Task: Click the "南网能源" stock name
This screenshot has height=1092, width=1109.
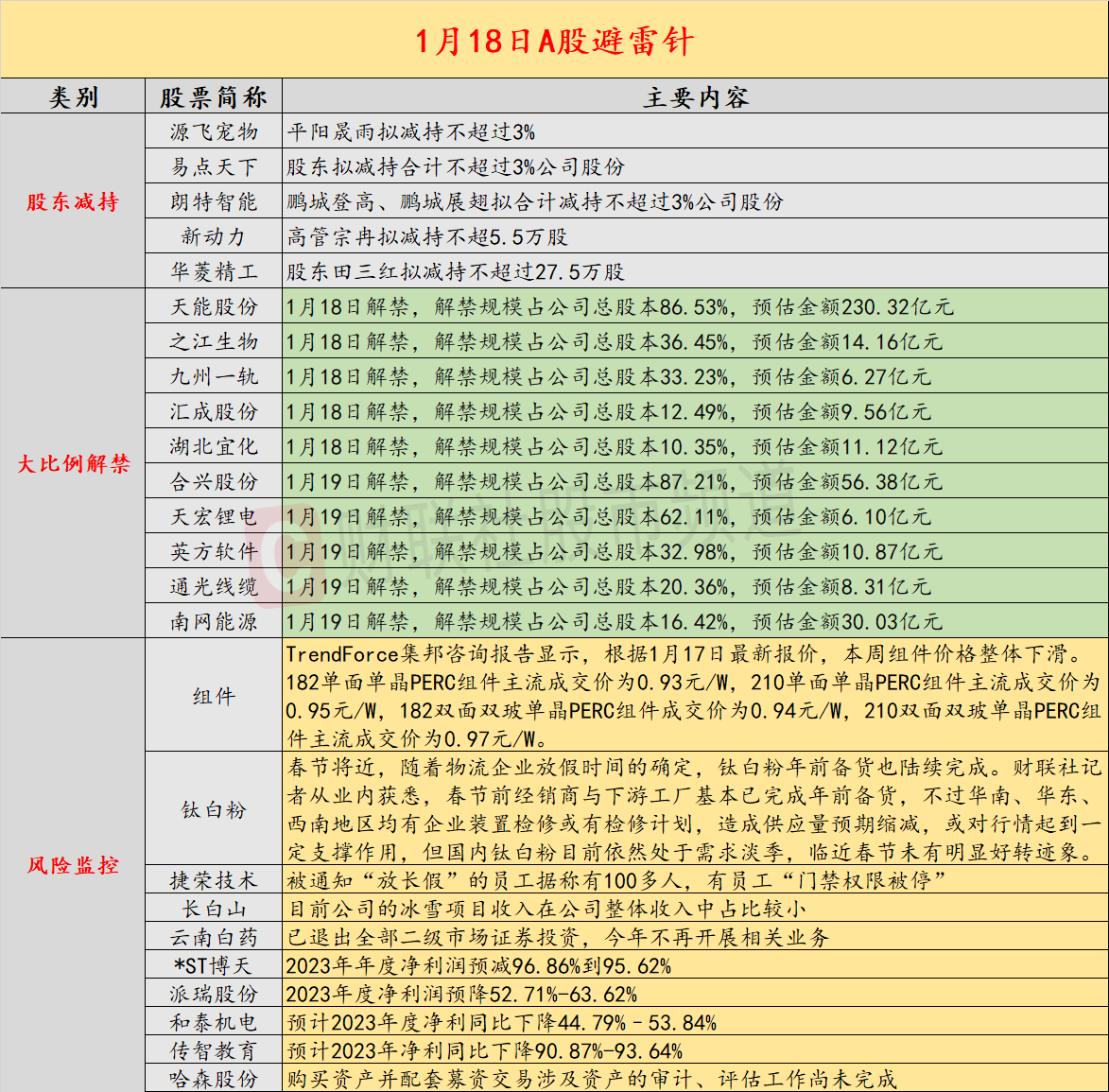Action: click(x=214, y=621)
